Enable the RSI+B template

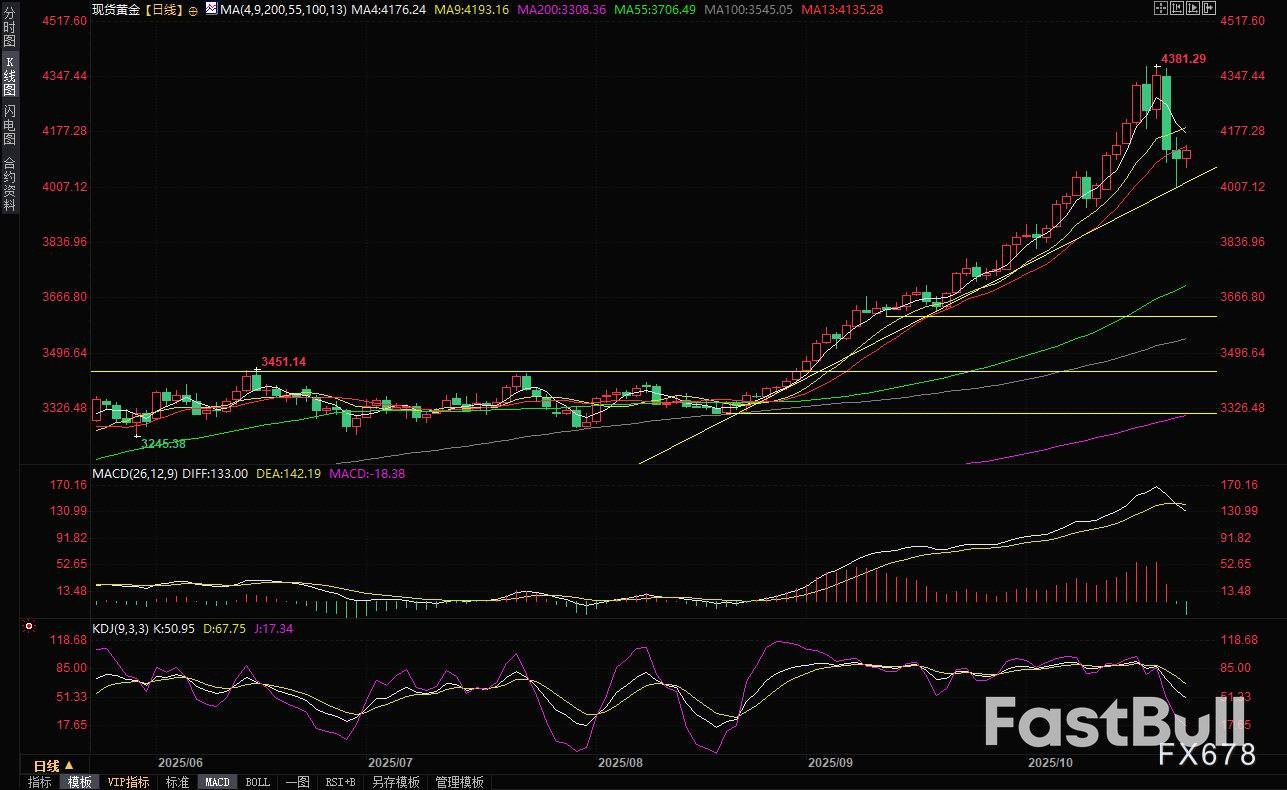[339, 782]
